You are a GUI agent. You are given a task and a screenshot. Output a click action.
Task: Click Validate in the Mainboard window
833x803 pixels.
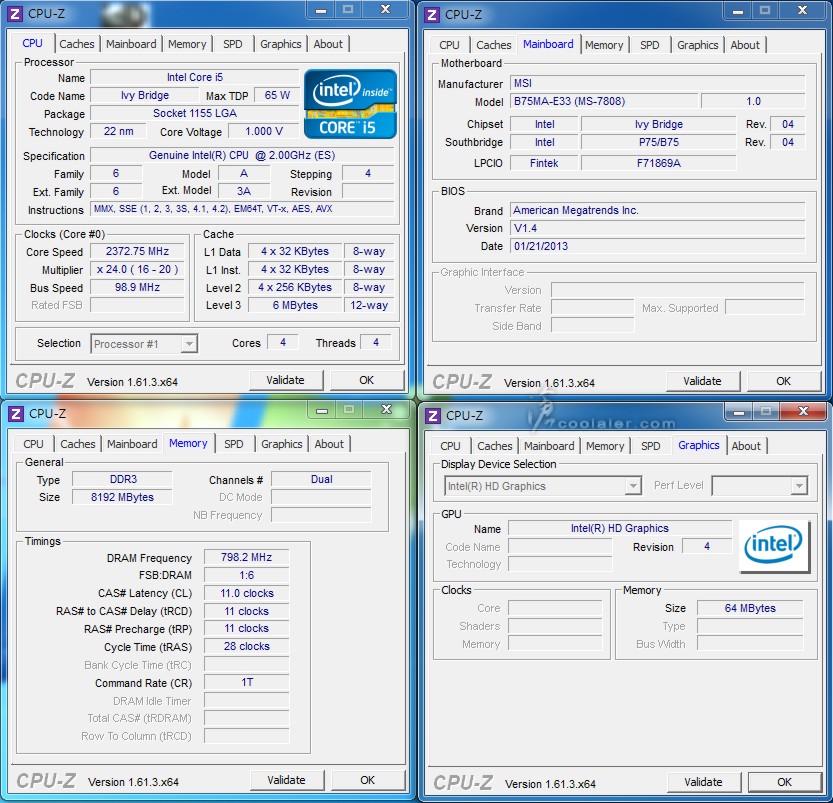pos(702,381)
